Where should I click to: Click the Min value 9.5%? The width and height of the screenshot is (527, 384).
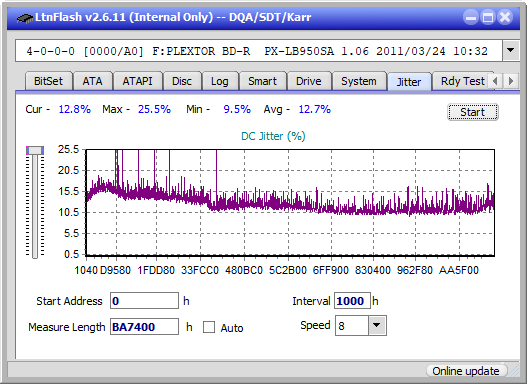coord(237,109)
